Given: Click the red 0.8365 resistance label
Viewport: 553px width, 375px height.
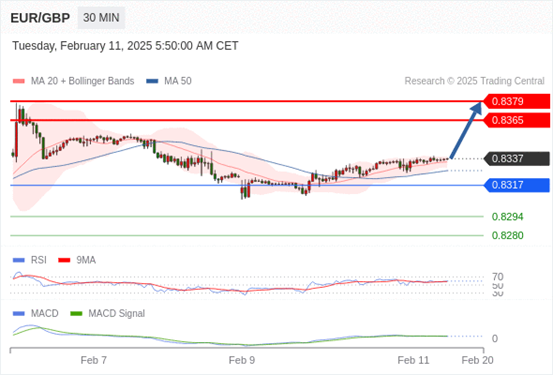Looking at the screenshot, I should click(x=516, y=120).
